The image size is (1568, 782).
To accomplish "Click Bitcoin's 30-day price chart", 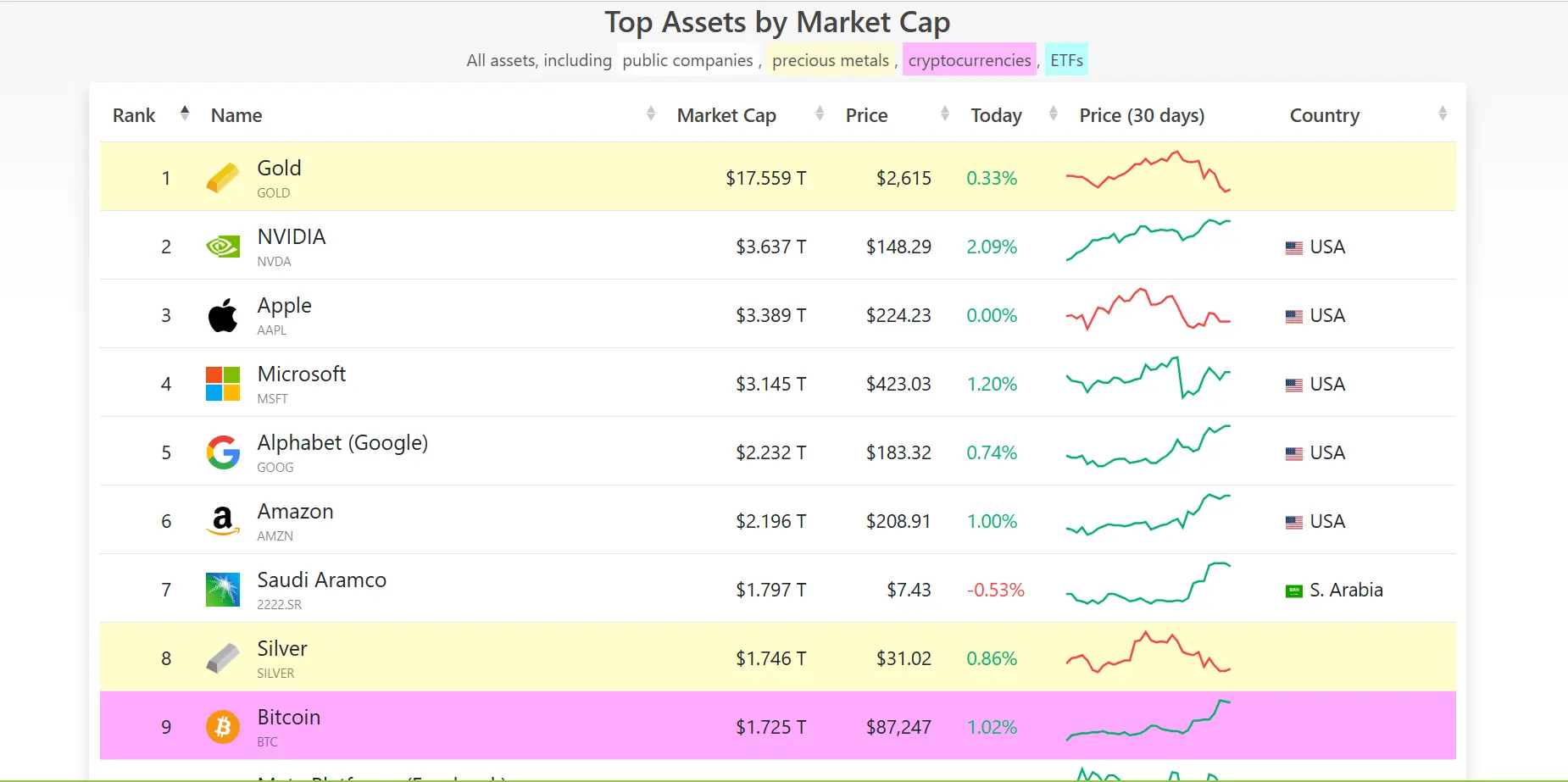I will (x=1148, y=721).
